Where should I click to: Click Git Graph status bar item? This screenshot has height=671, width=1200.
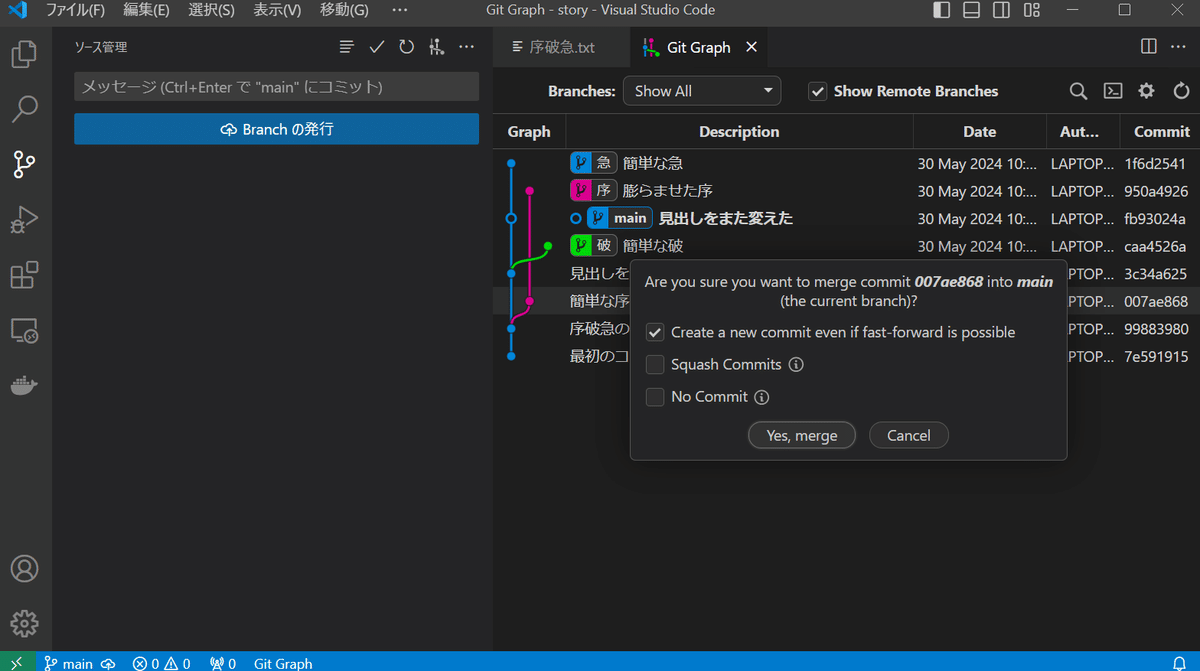click(283, 663)
